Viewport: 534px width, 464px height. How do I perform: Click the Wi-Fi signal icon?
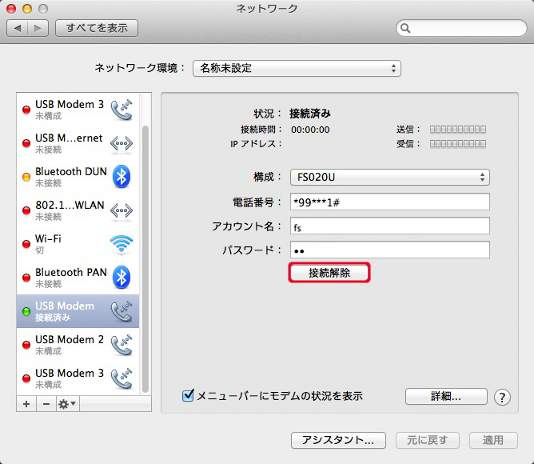coord(122,244)
